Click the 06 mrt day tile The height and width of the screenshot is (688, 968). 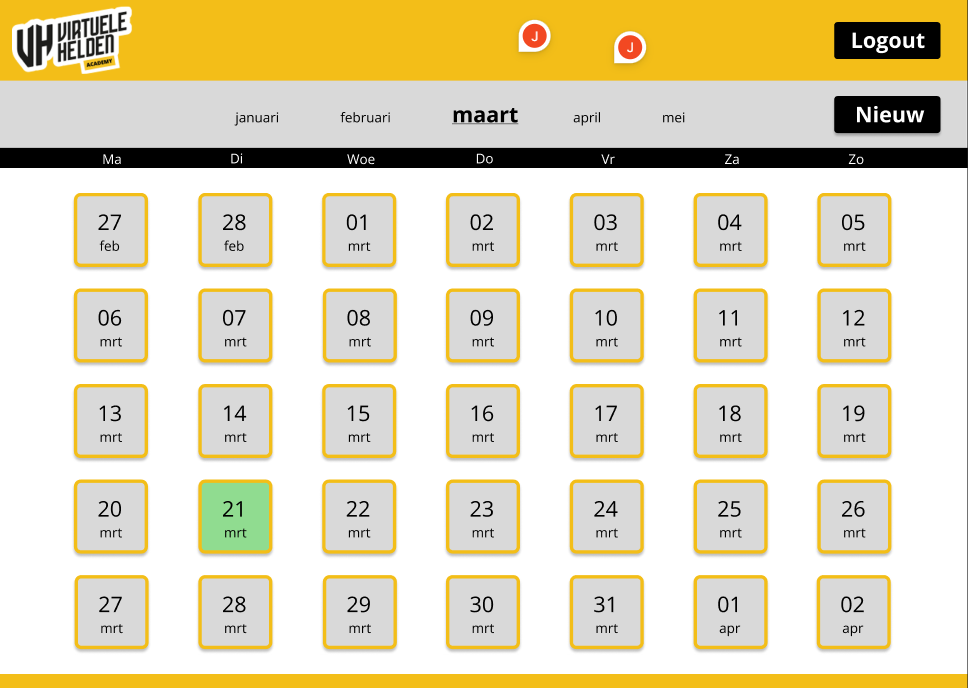click(111, 326)
